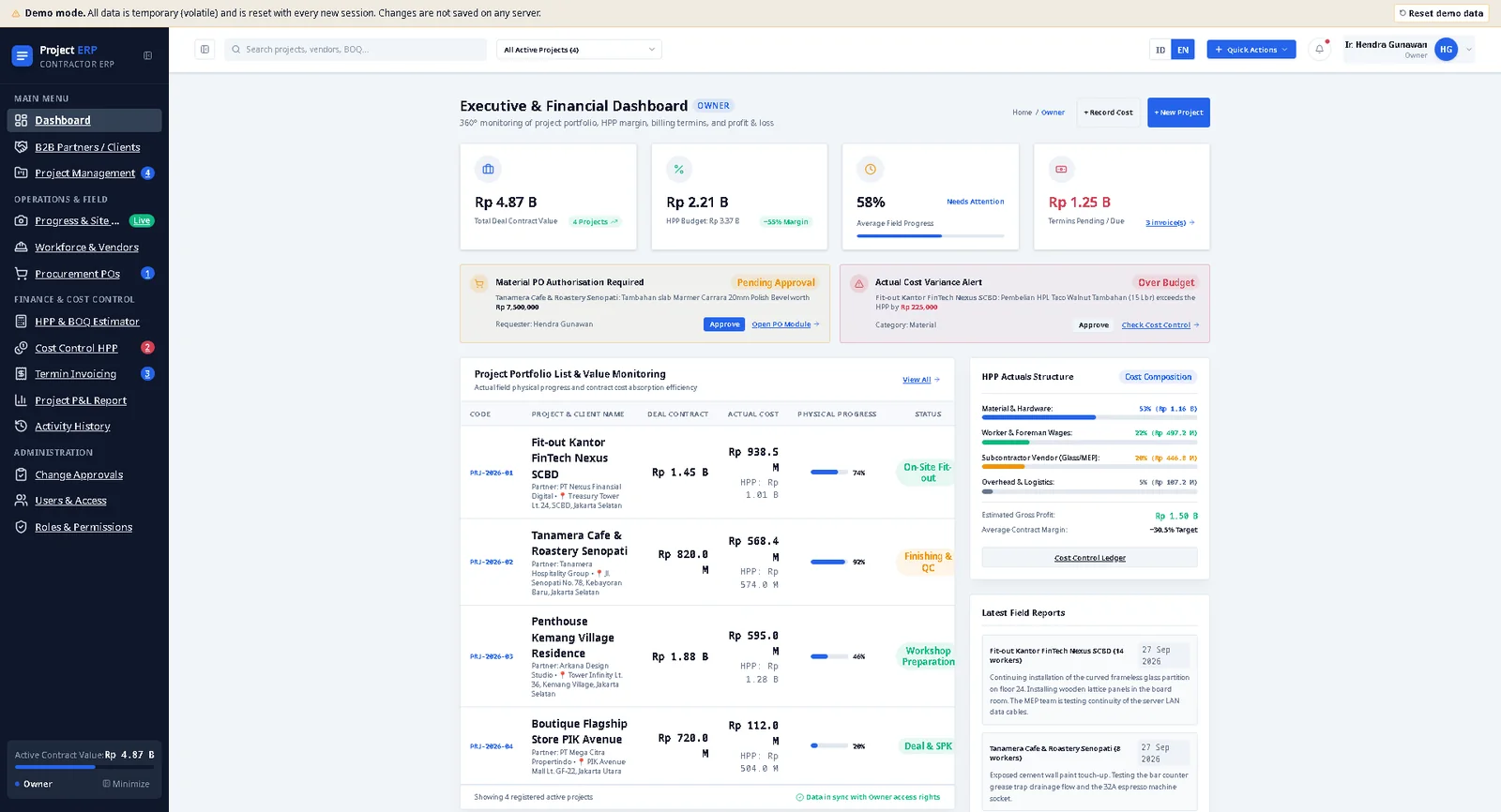Screen dimensions: 1501x812
Task: Click the Dashboard grid icon in sidebar
Action: click(21, 121)
